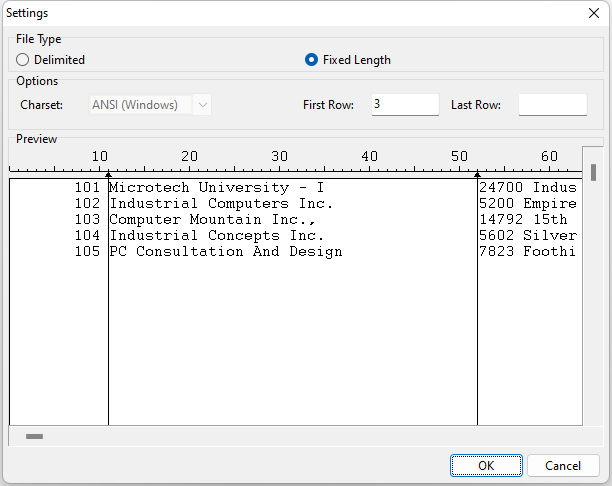Click the First Row input field
This screenshot has width=612, height=486.
pyautogui.click(x=405, y=105)
